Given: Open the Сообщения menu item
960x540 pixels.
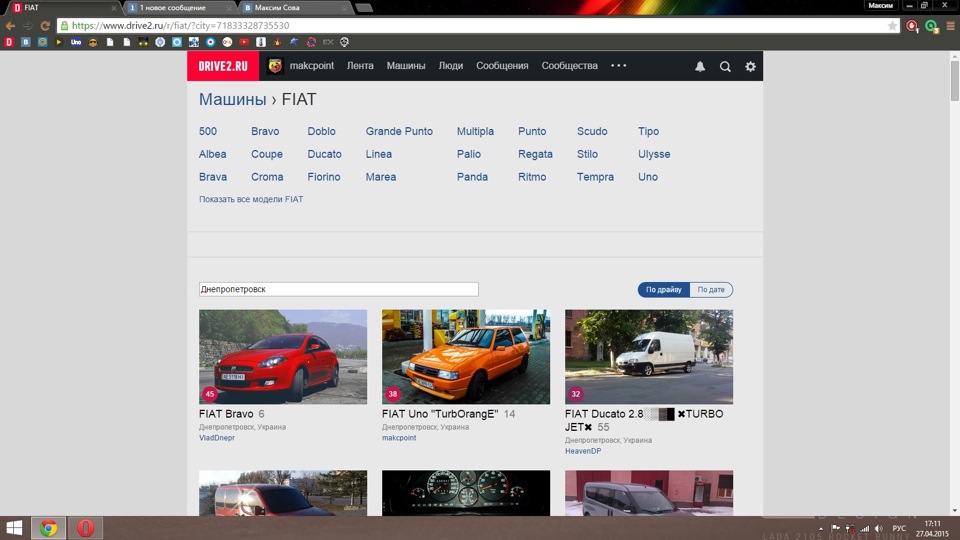Looking at the screenshot, I should [502, 66].
